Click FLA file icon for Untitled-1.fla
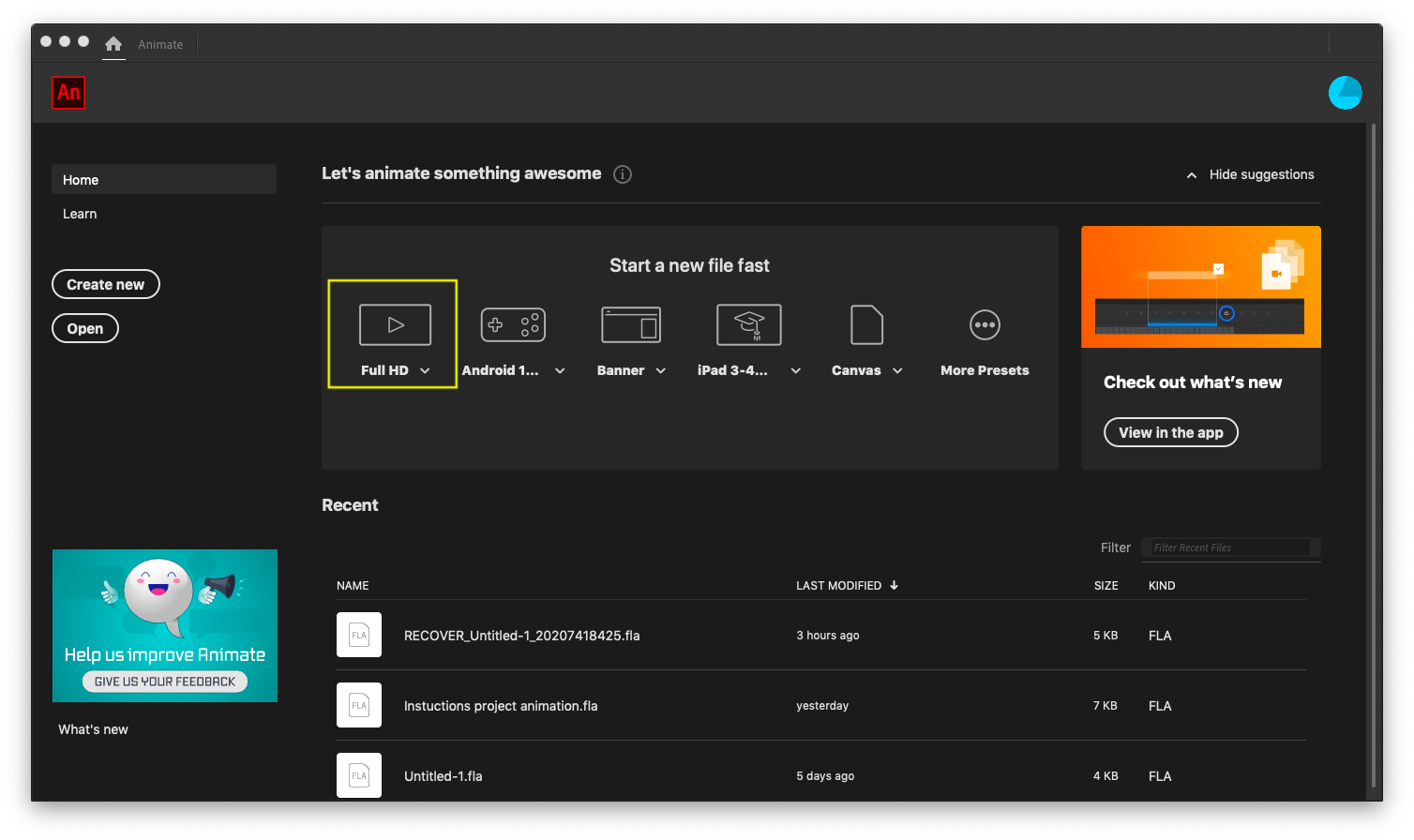The image size is (1414, 840). click(359, 775)
